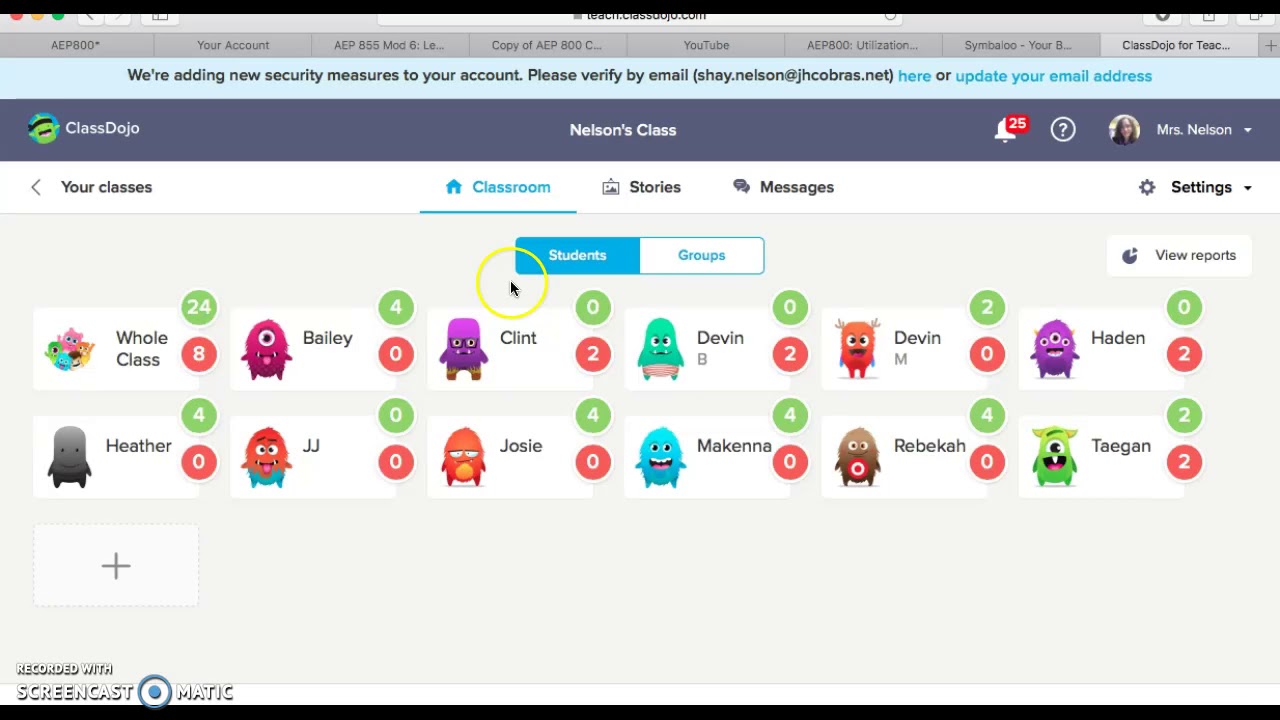This screenshot has width=1280, height=720.
Task: Expand the Settings dropdown arrow
Action: [1247, 188]
